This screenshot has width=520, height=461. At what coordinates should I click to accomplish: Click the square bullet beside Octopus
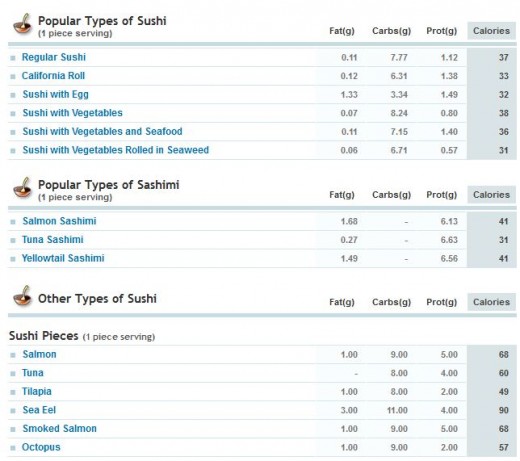point(13,448)
